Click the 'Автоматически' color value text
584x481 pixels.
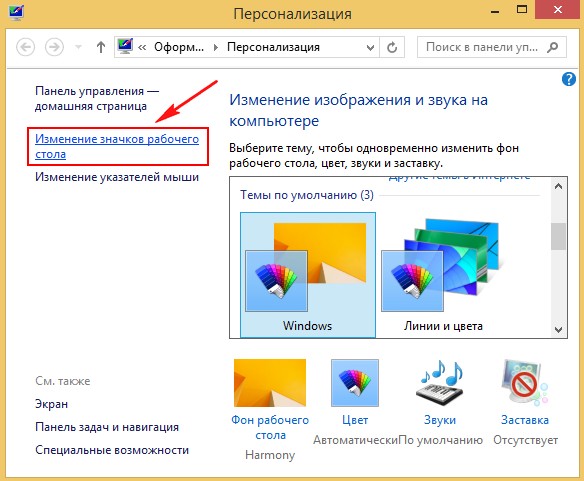355,440
